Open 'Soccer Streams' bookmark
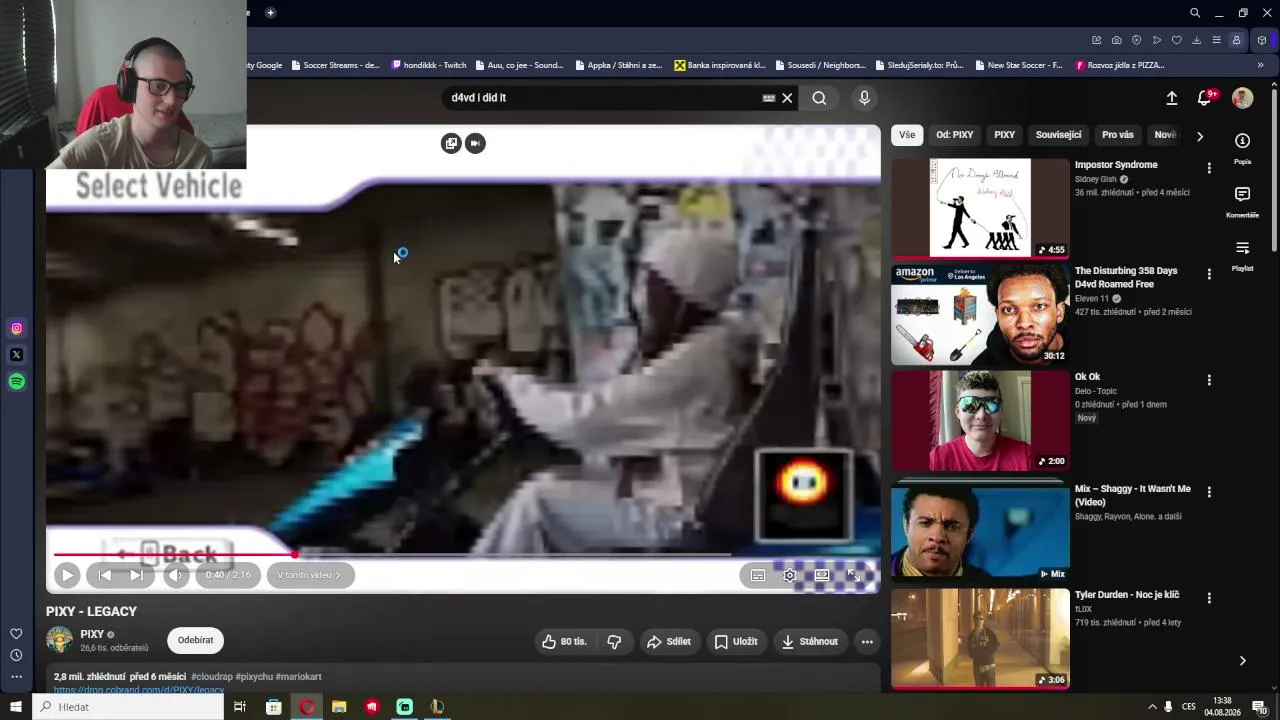 [x=335, y=65]
